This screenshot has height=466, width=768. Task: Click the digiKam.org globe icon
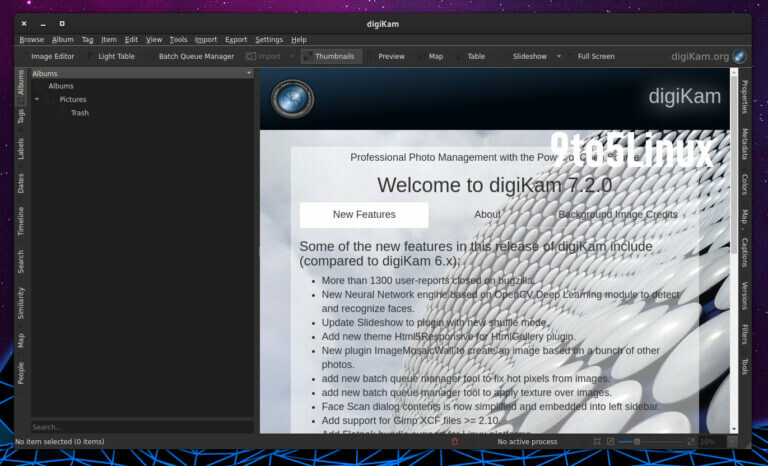[x=739, y=56]
